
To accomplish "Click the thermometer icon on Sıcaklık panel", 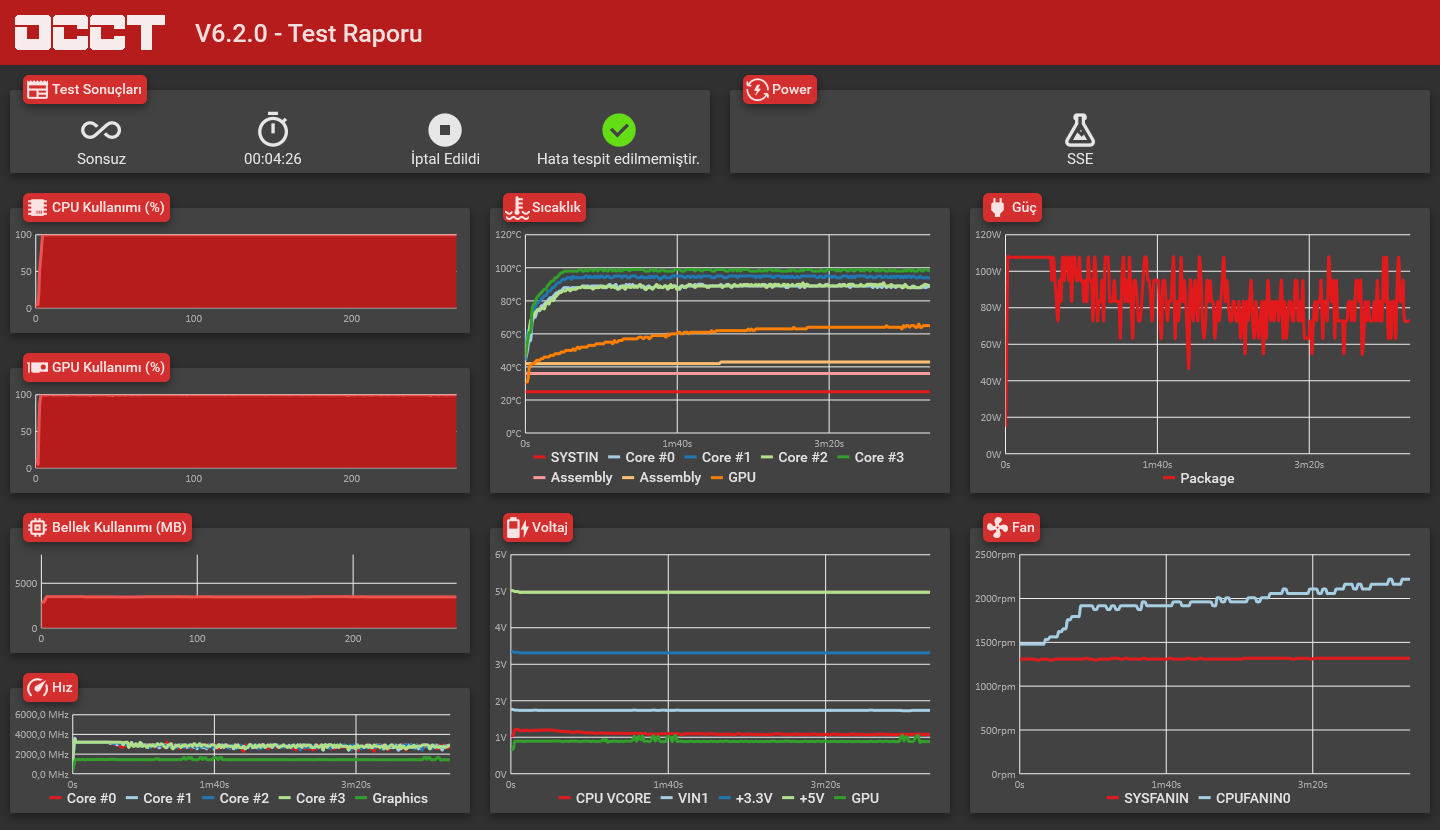I will pos(517,207).
